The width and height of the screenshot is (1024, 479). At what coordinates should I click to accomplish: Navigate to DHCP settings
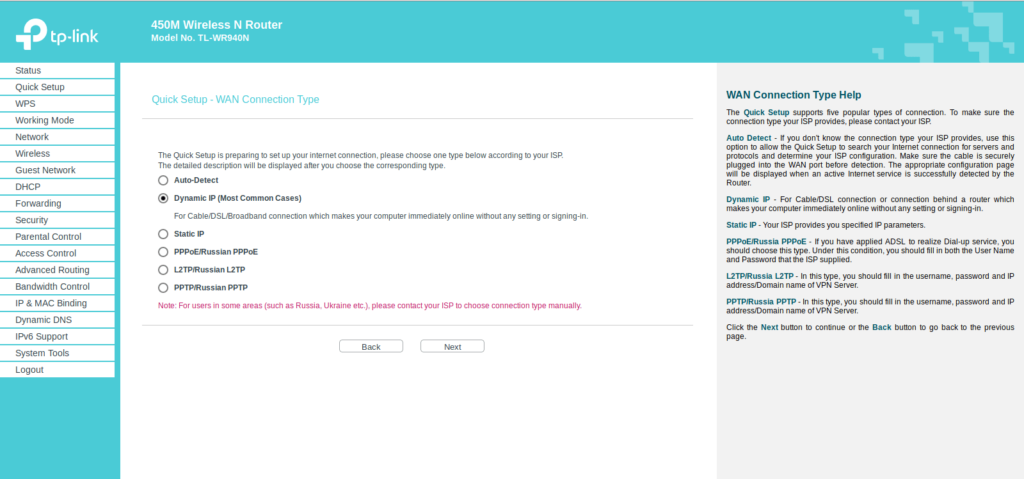click(x=28, y=187)
